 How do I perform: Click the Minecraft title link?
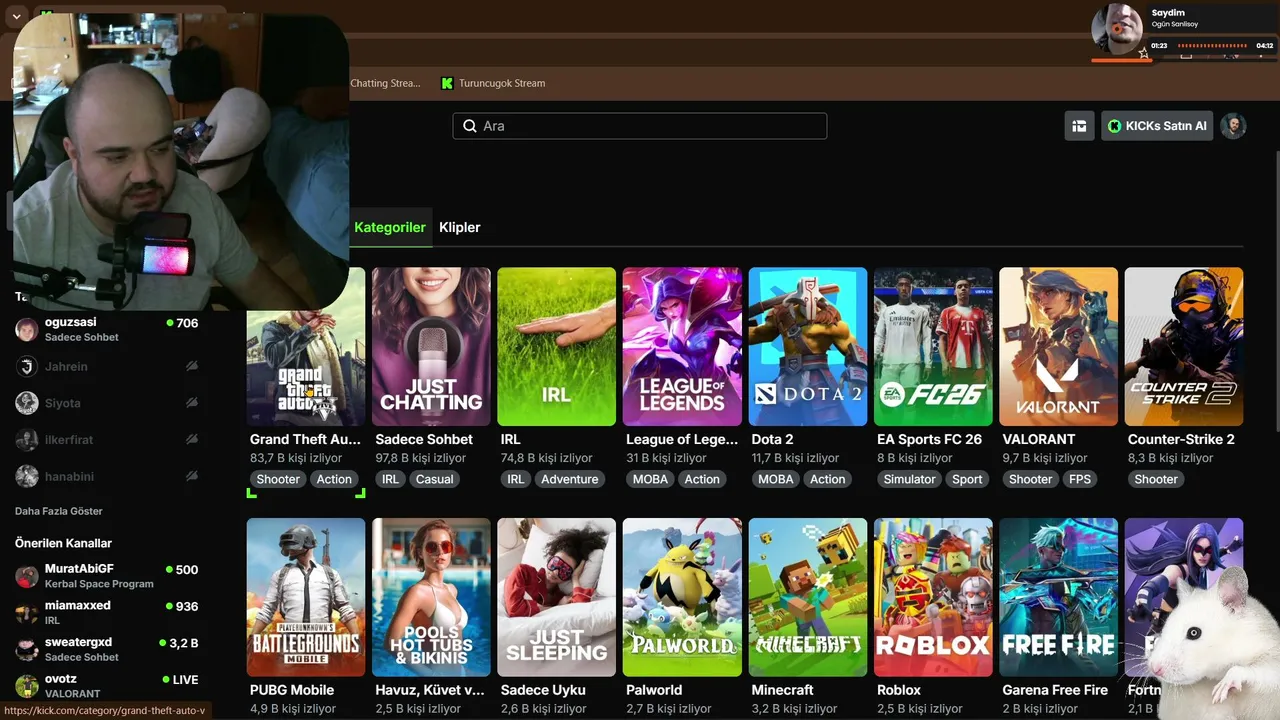pos(782,690)
